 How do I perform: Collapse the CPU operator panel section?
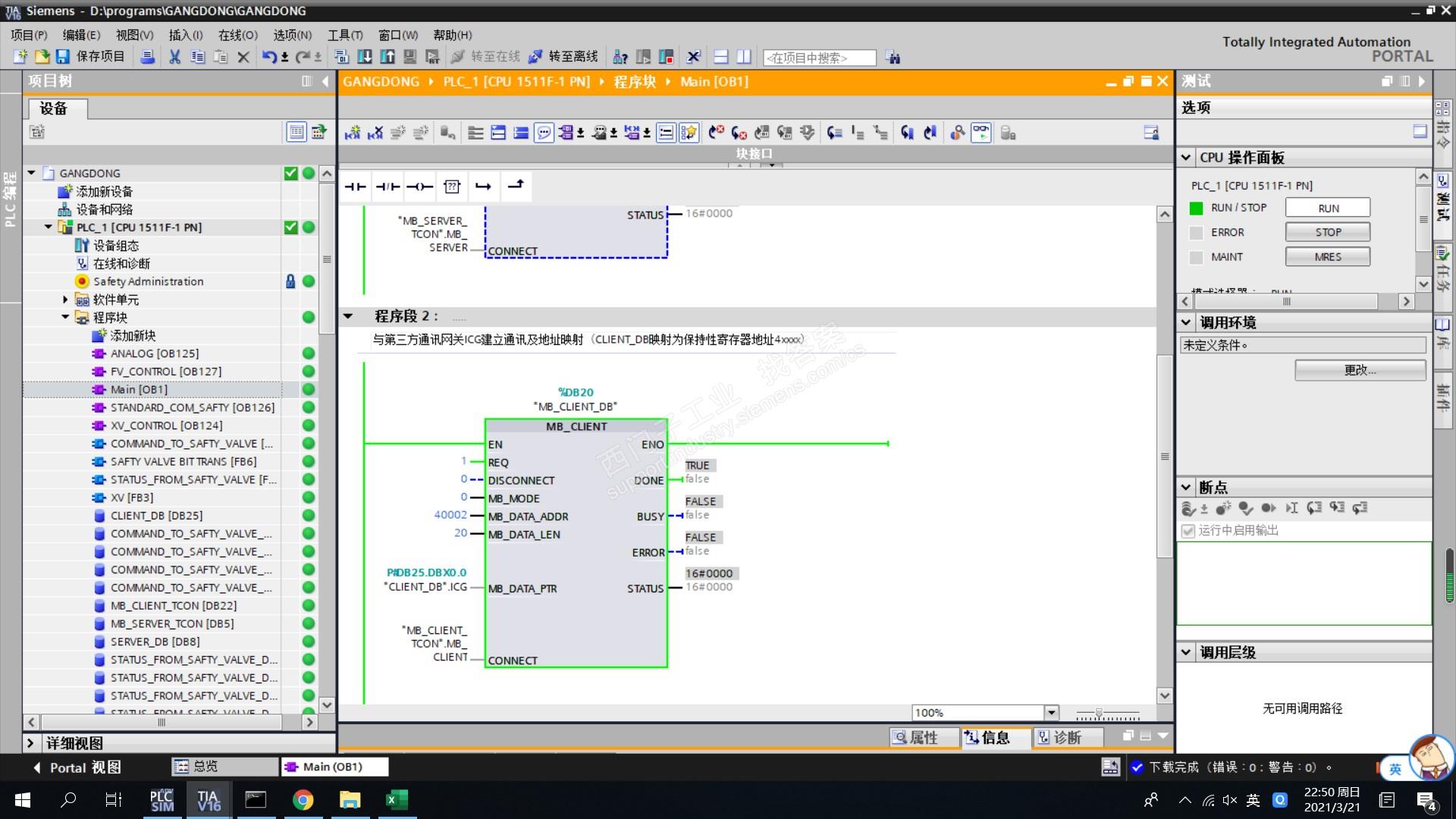click(x=1186, y=158)
